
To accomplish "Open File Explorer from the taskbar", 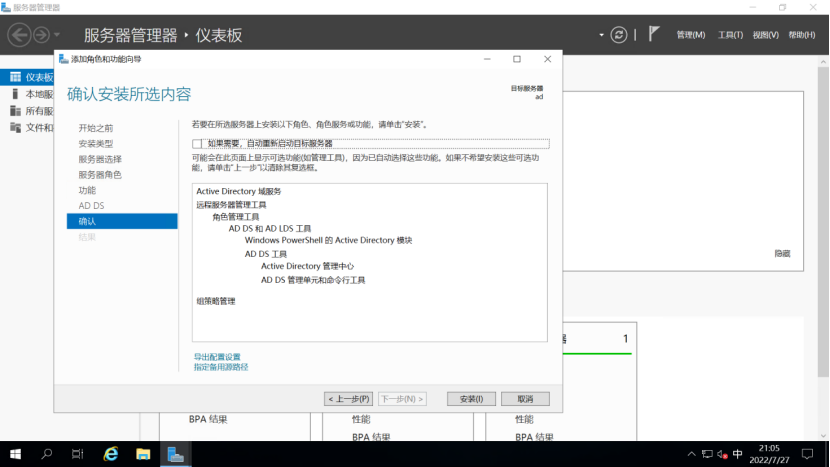I will pyautogui.click(x=143, y=454).
